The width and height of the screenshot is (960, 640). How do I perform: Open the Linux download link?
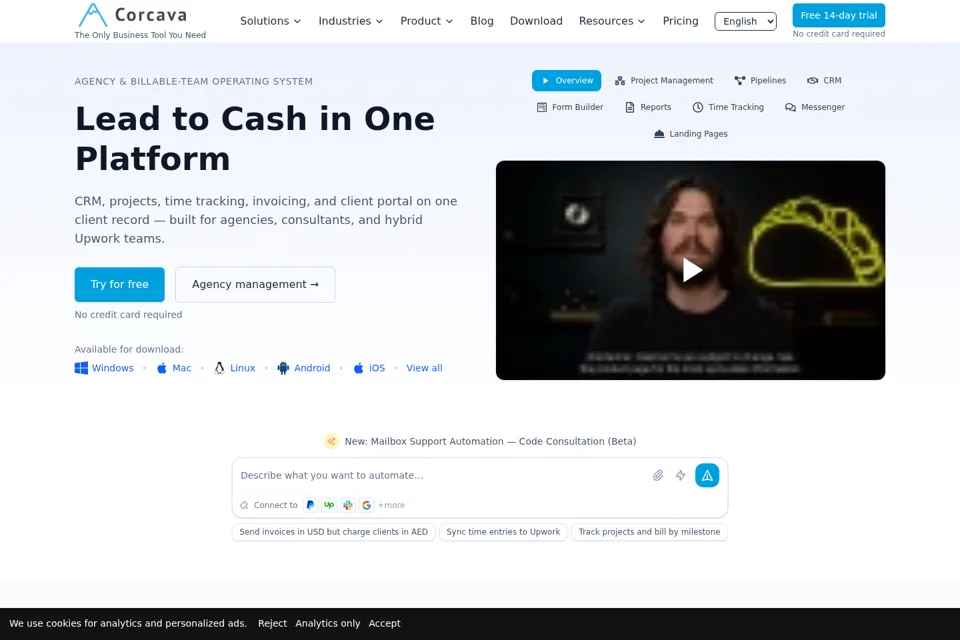[234, 368]
